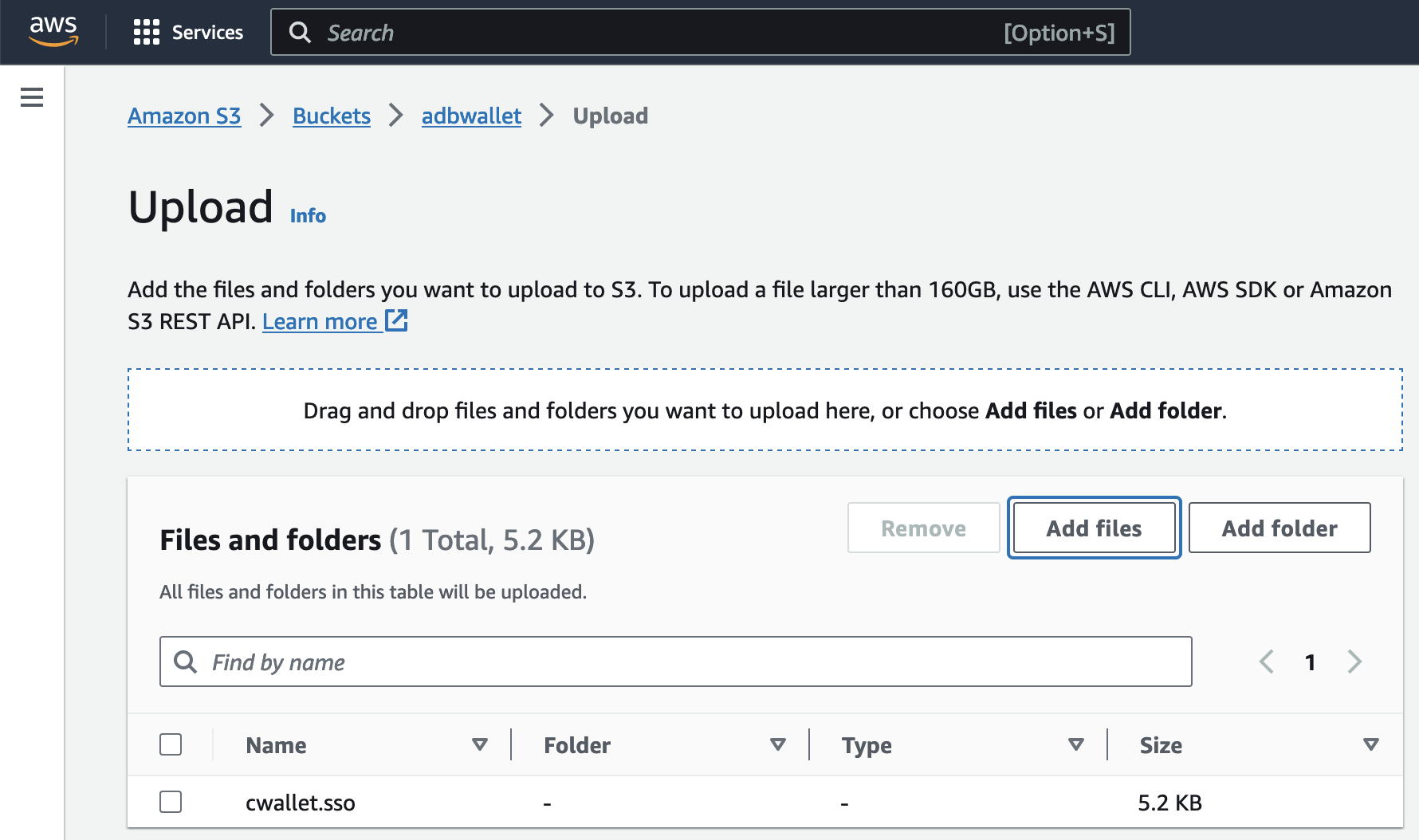Click the Remove button

coord(923,528)
